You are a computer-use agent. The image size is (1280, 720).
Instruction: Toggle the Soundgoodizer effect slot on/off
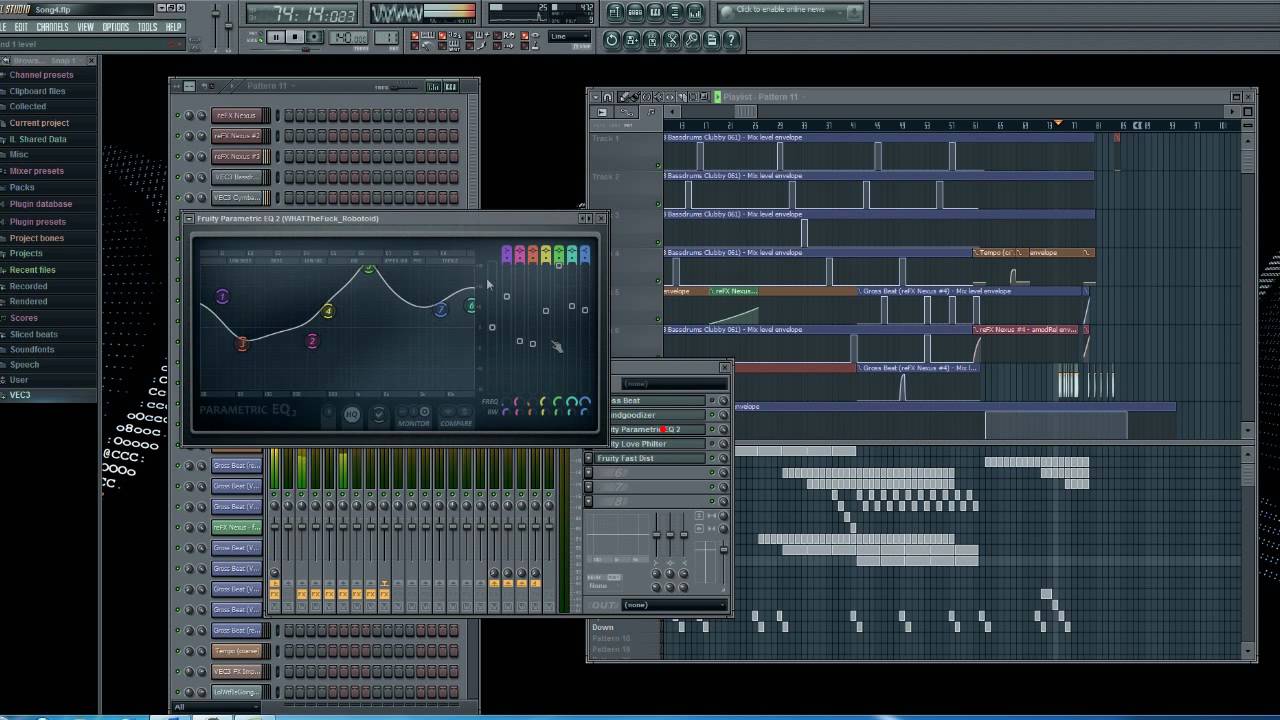712,415
